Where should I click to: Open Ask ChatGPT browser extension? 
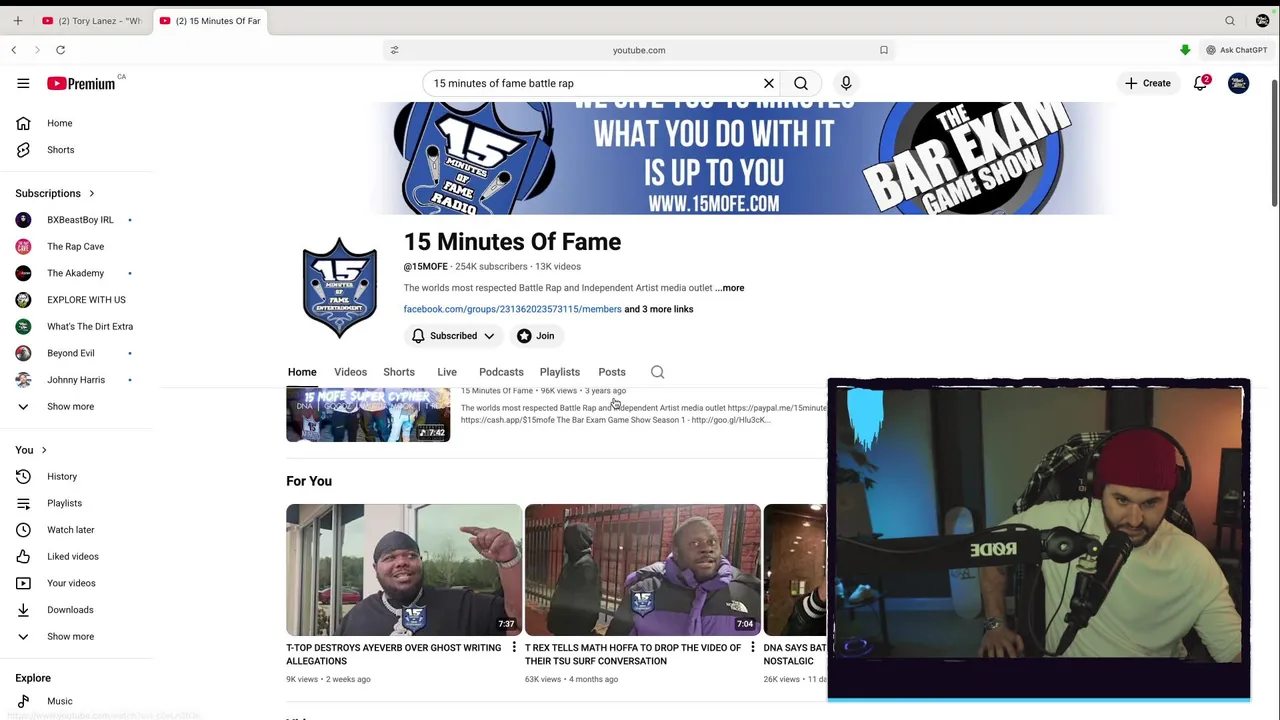coord(1237,50)
